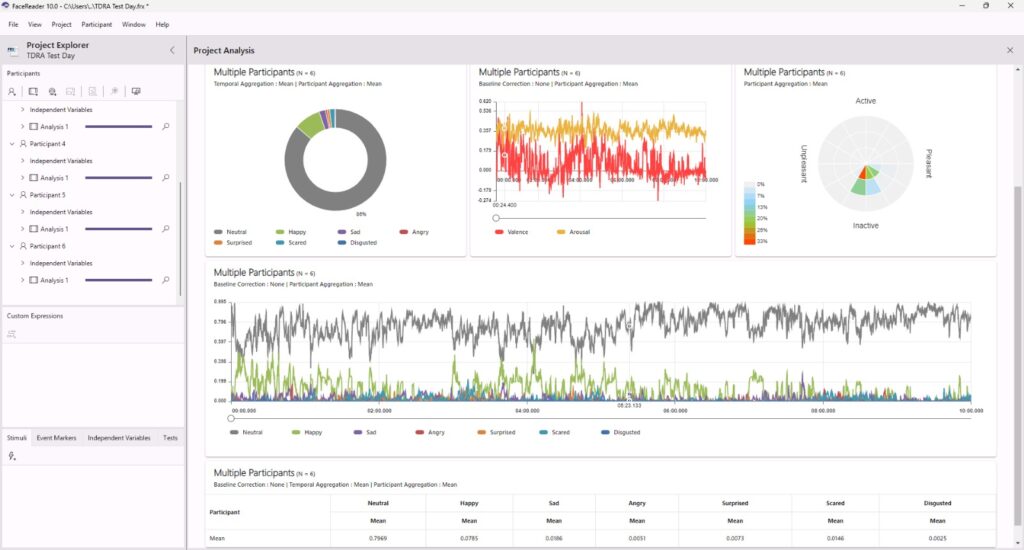Screen dimensions: 1024x550
Task: Click the add participant icon
Action: coord(12,91)
